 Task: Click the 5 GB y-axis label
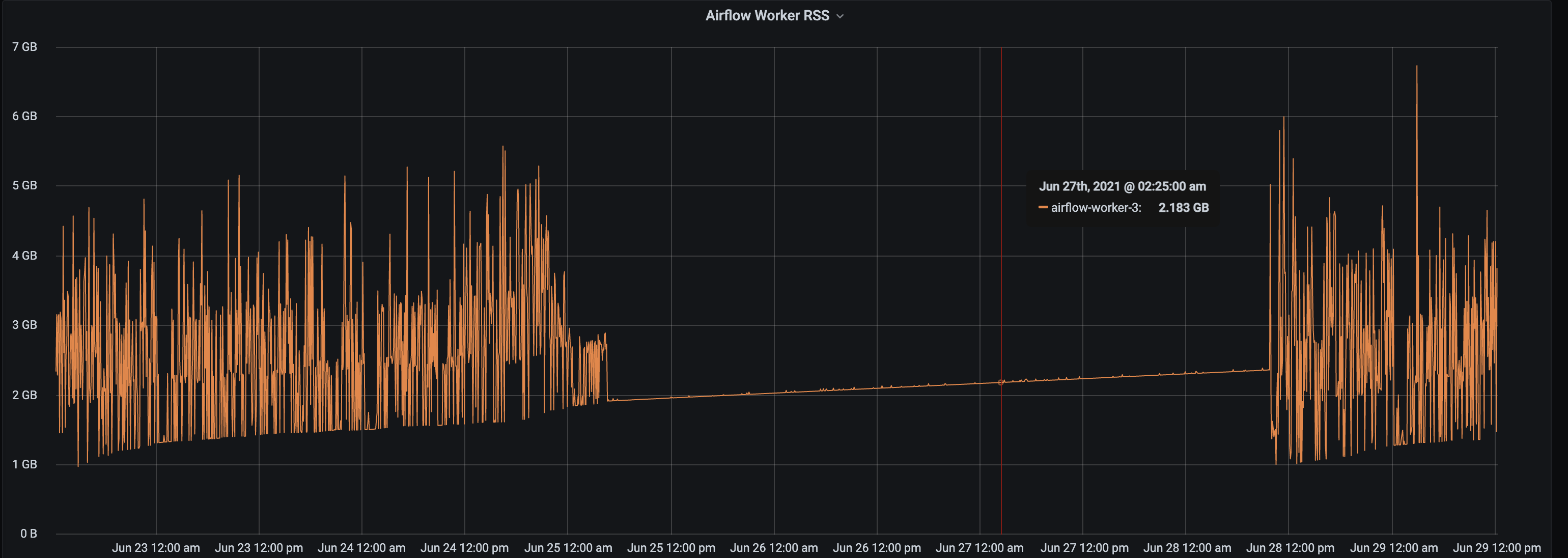tap(24, 186)
